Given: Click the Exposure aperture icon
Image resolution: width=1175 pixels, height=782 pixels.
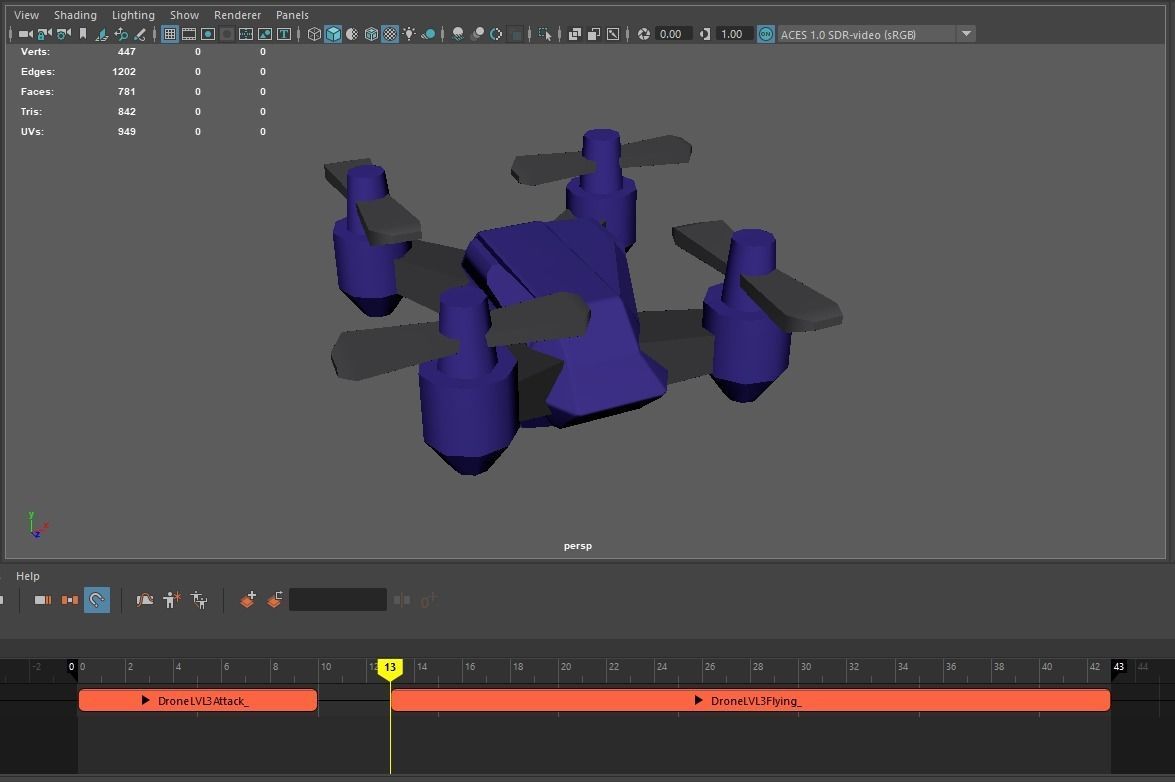Looking at the screenshot, I should point(644,34).
